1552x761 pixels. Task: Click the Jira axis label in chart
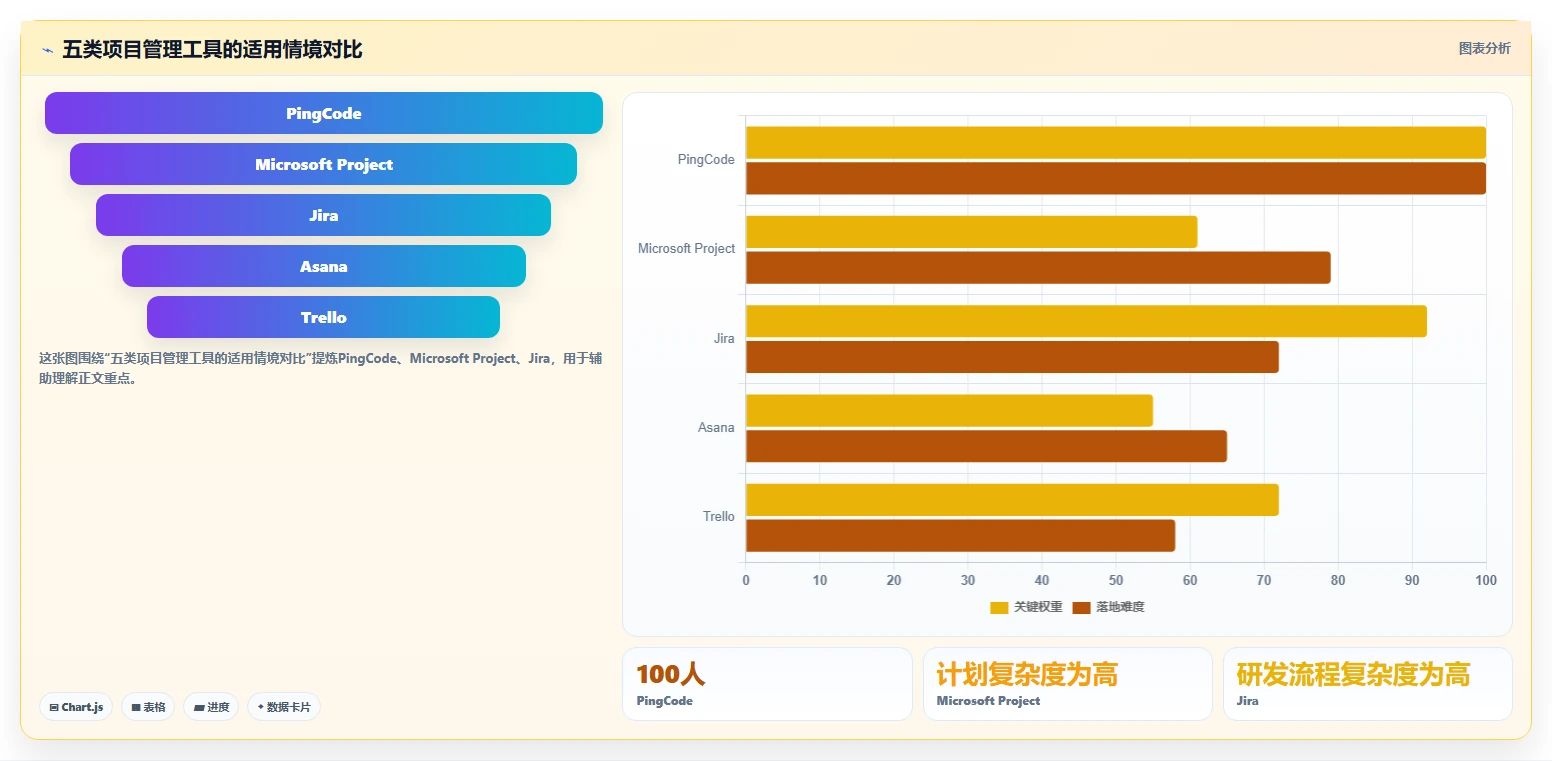pos(724,338)
